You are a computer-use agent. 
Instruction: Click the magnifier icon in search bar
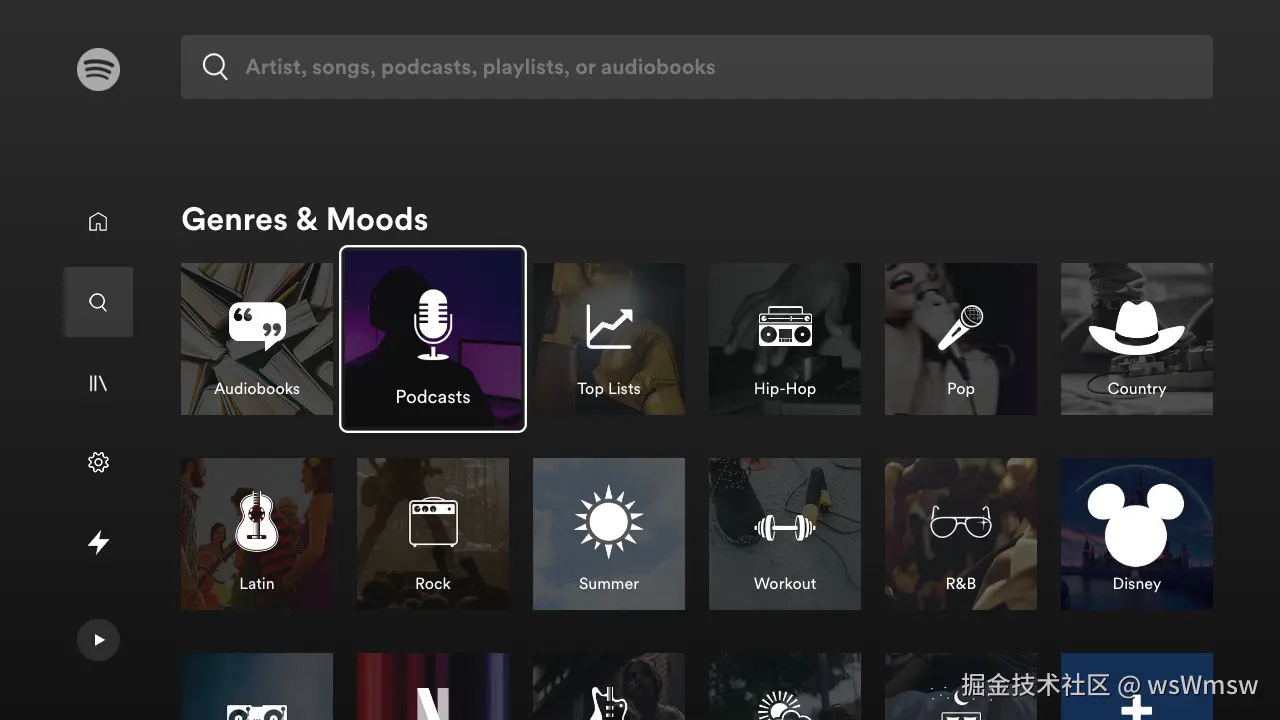click(x=215, y=67)
